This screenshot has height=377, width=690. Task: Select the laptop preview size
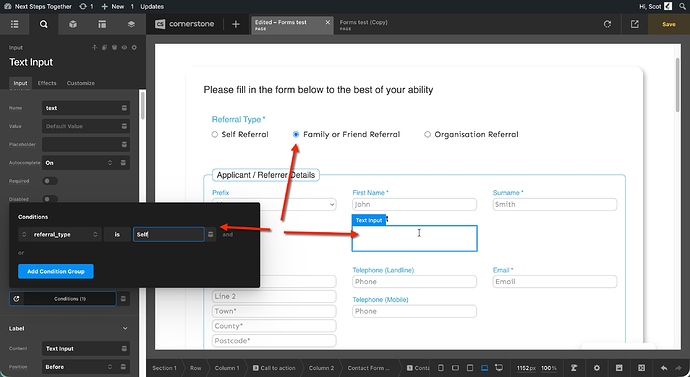(x=484, y=368)
